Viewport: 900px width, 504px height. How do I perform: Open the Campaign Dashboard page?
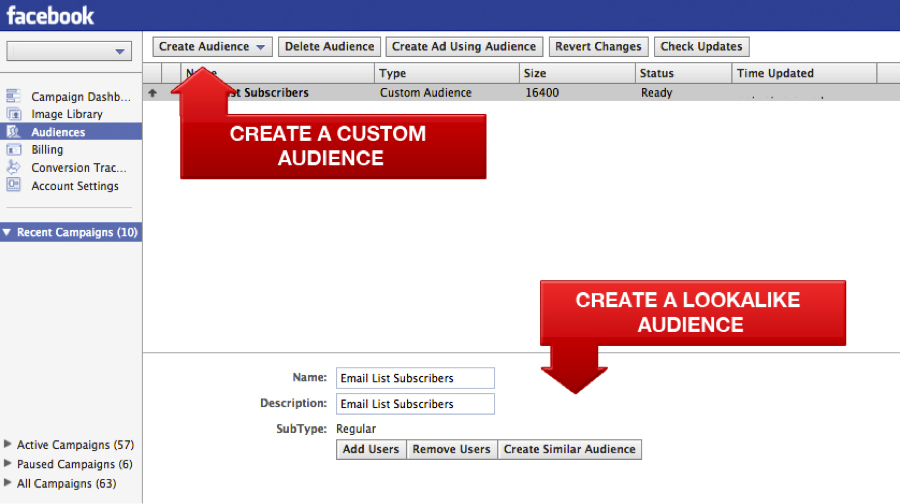click(x=80, y=96)
